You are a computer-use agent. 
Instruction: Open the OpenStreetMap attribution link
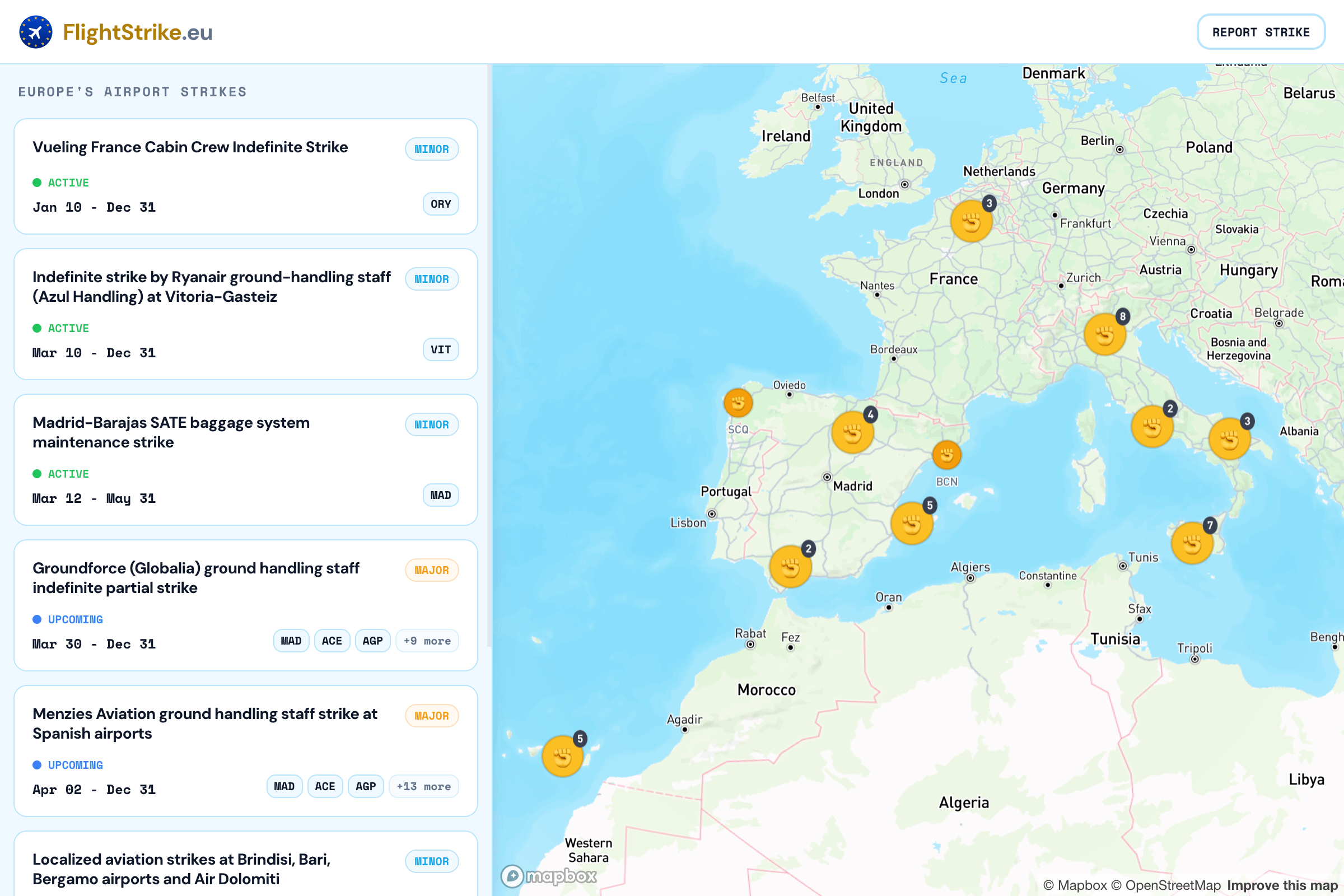(1173, 885)
